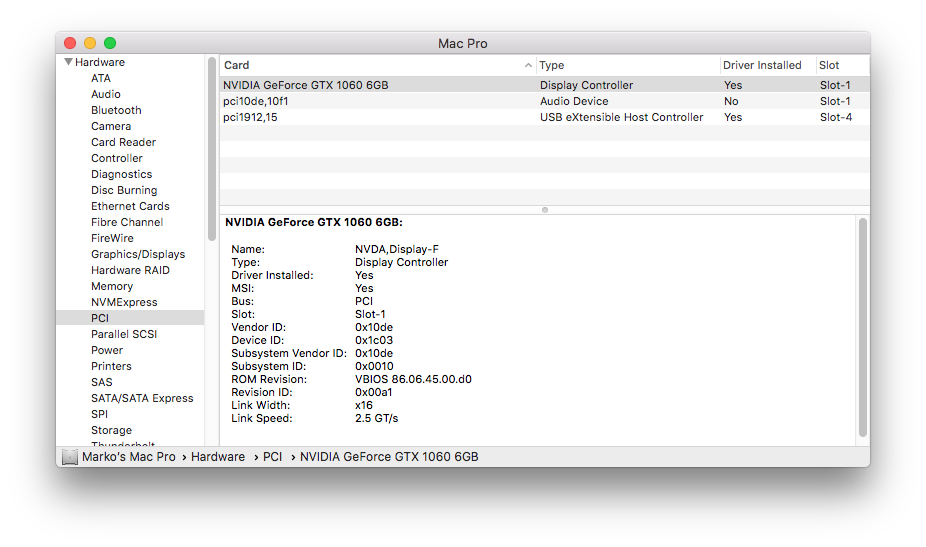The image size is (926, 547).
Task: Click the Subsystem ID value 0x0010
Action: 374,366
